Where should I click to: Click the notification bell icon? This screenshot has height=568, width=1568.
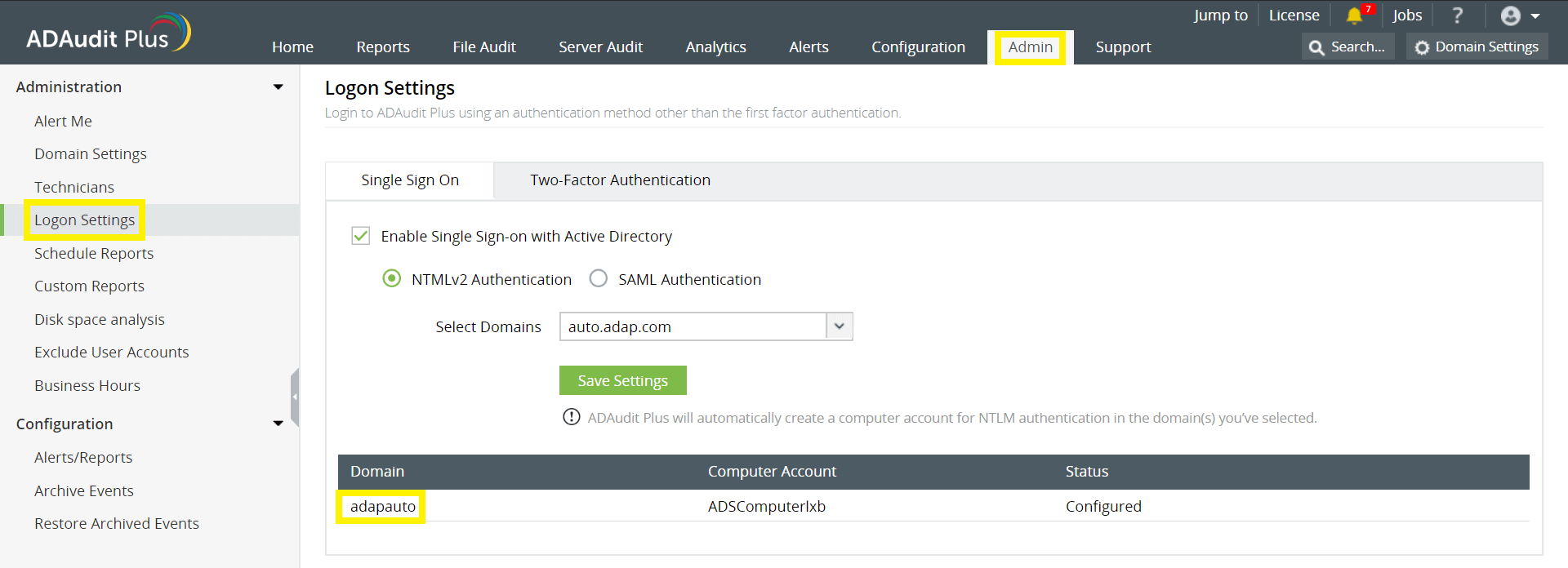click(x=1354, y=16)
